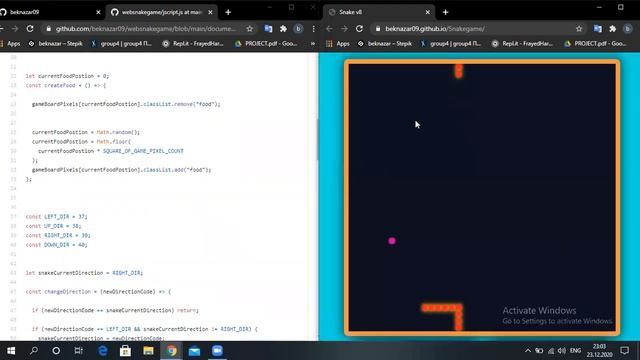Open Task View on the taskbar
Viewport: 640px width, 360px height.
[x=78, y=351]
